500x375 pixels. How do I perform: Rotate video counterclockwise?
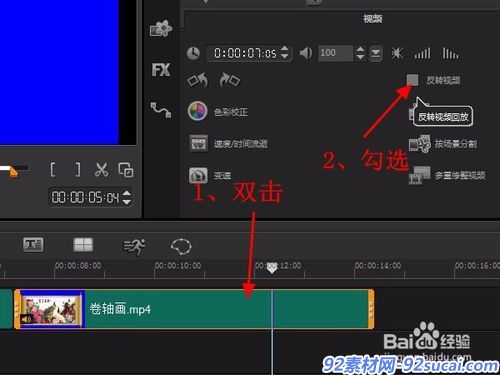pos(198,80)
